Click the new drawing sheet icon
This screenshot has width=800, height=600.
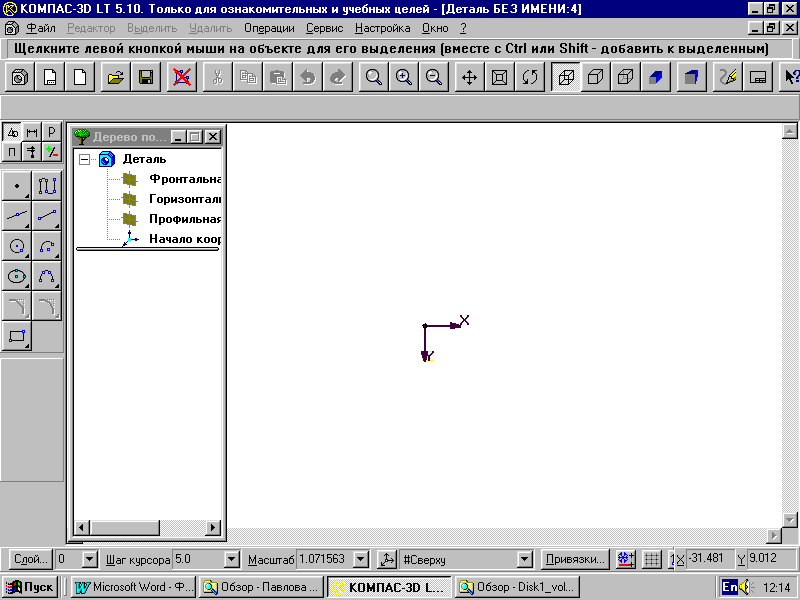(50, 78)
